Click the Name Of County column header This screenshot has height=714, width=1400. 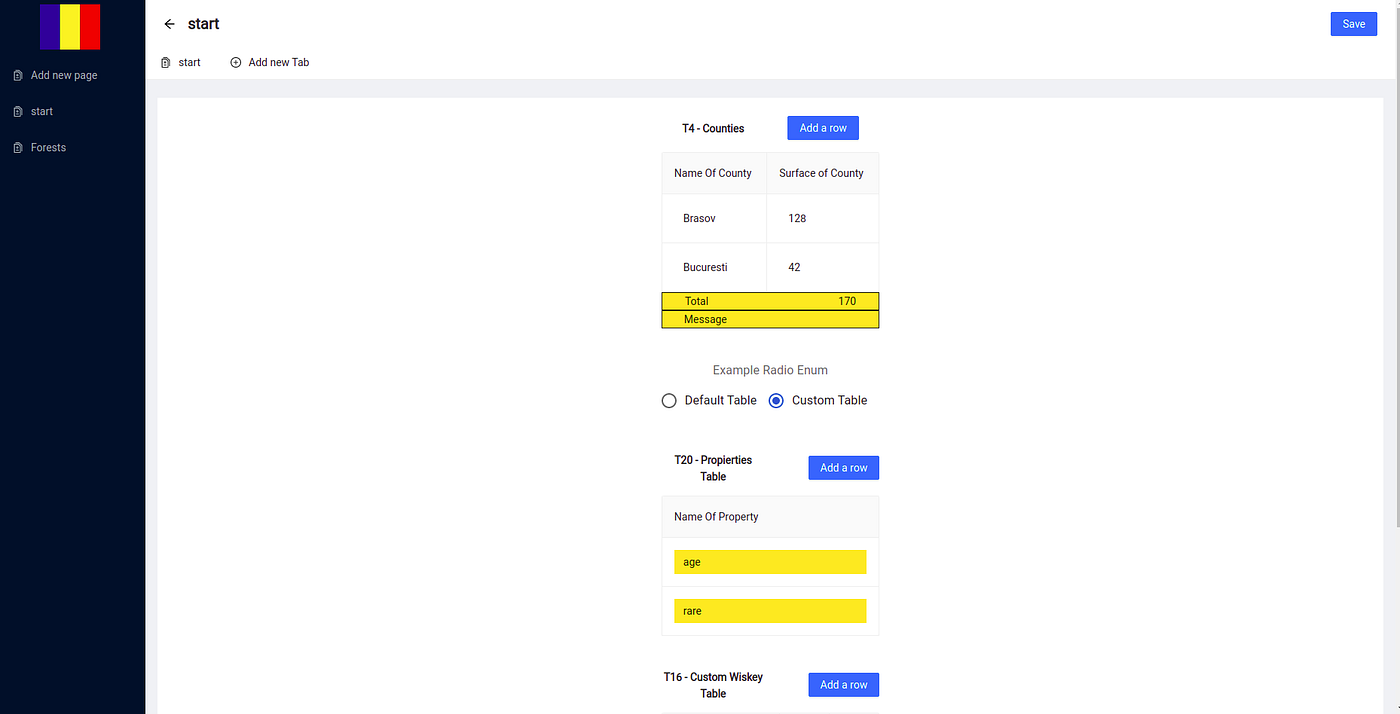pyautogui.click(x=714, y=173)
